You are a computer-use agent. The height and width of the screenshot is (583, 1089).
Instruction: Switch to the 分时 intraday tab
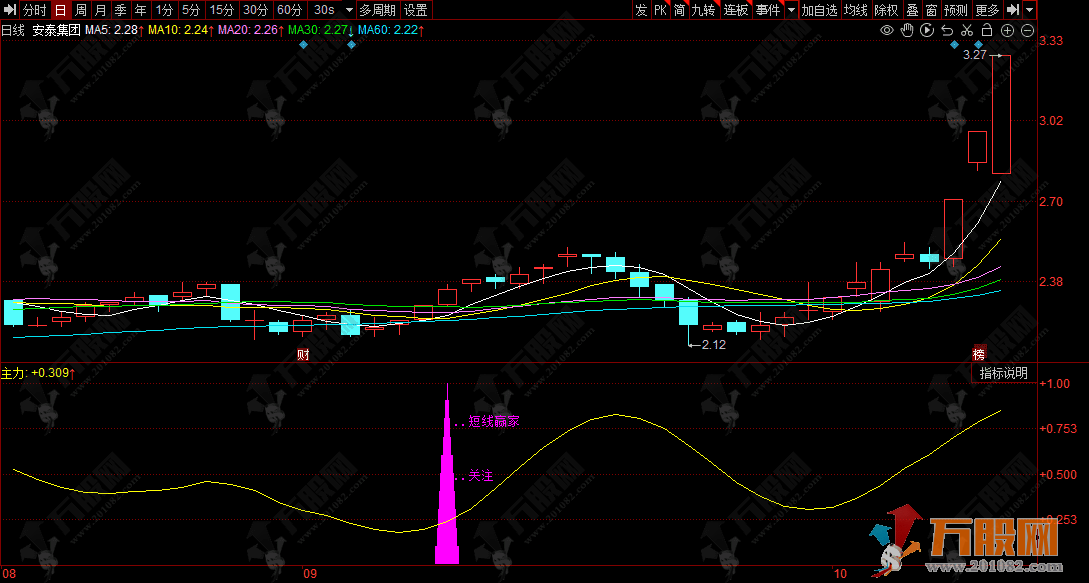click(34, 10)
